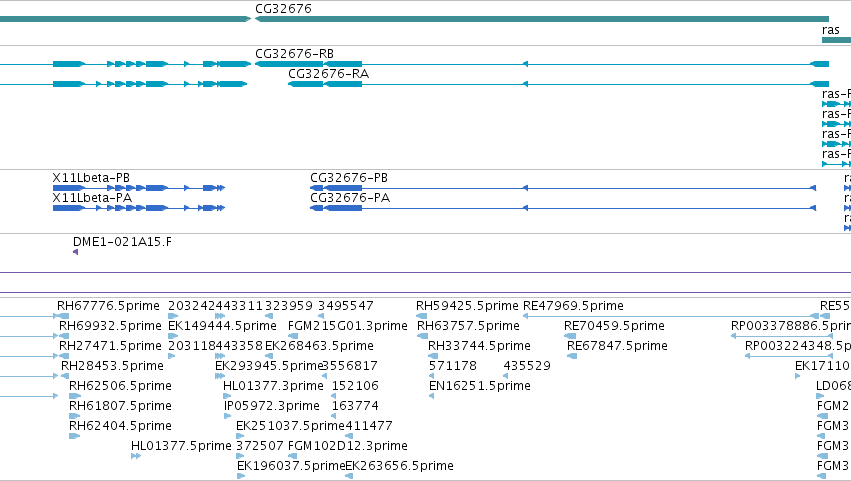Select EST EK149444.5prime
Screen dimensions: 851x481
pos(223,326)
